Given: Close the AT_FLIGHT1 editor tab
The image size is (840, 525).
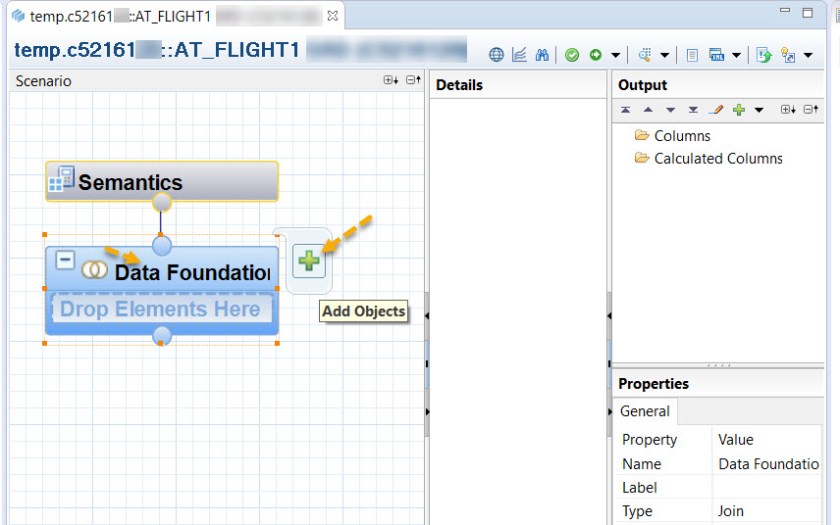Looking at the screenshot, I should pyautogui.click(x=333, y=16).
